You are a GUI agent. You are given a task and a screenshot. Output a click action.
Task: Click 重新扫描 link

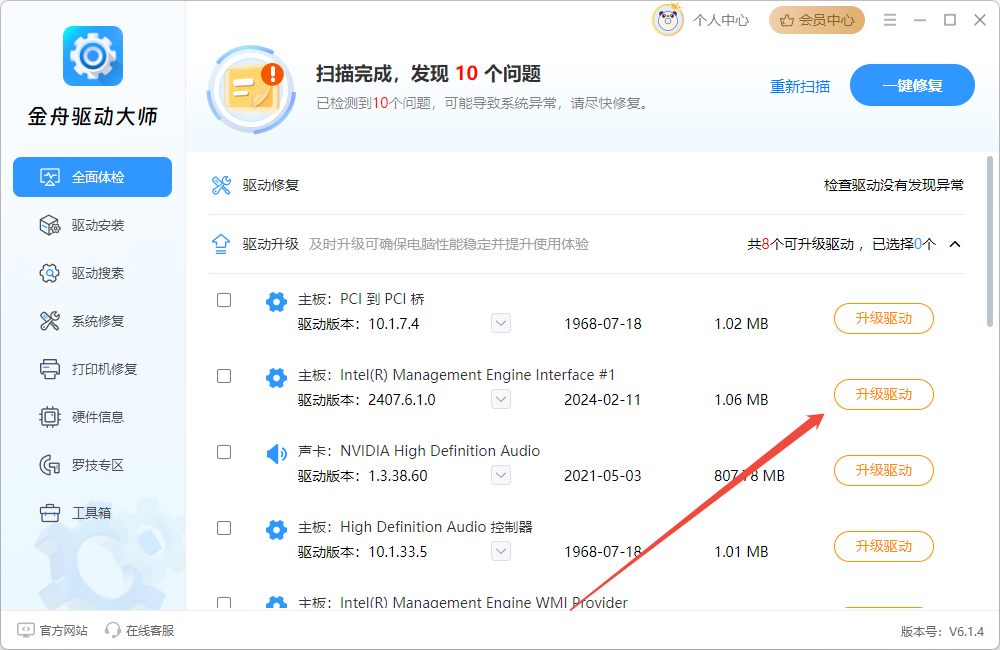[800, 86]
